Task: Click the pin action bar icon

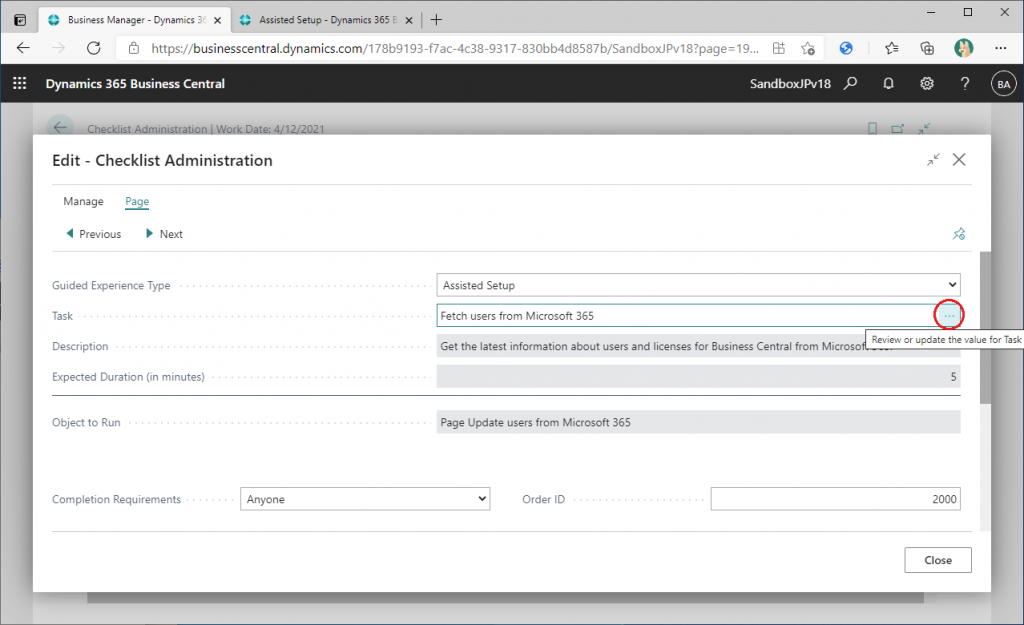Action: point(959,234)
